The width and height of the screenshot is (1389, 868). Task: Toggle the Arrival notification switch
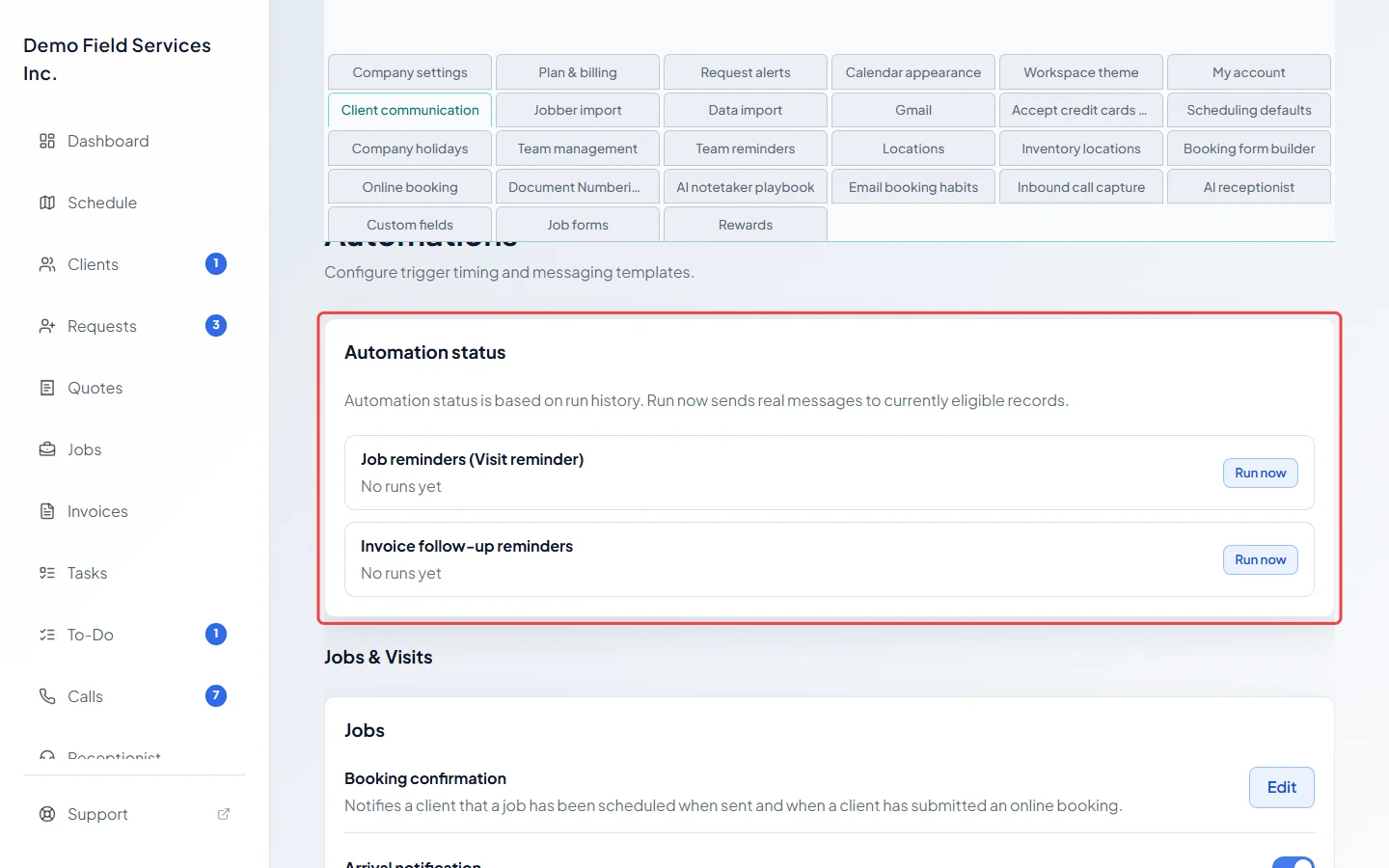click(x=1293, y=863)
